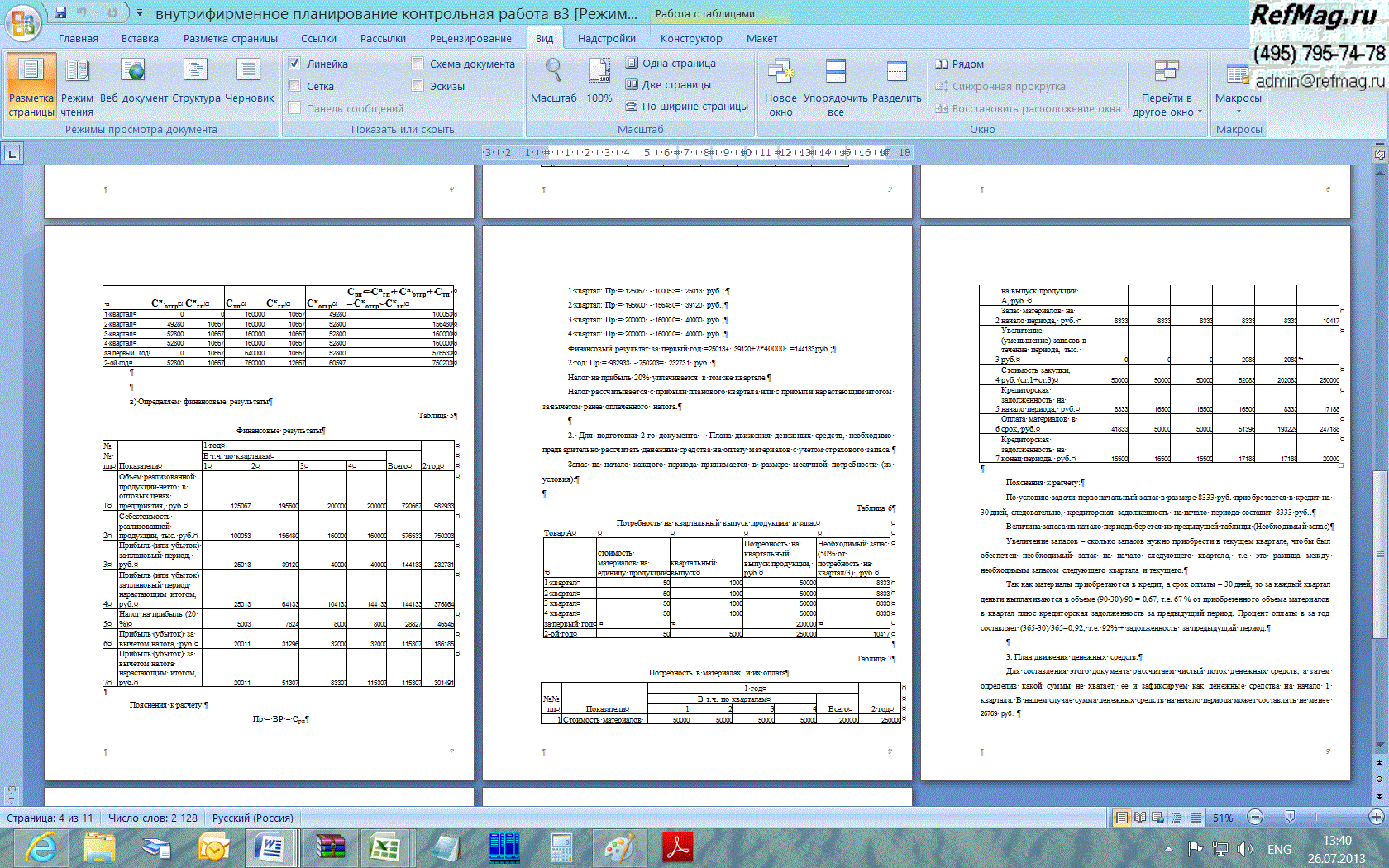Uncheck the Линейка checkbox
This screenshot has height=868, width=1389.
(294, 64)
